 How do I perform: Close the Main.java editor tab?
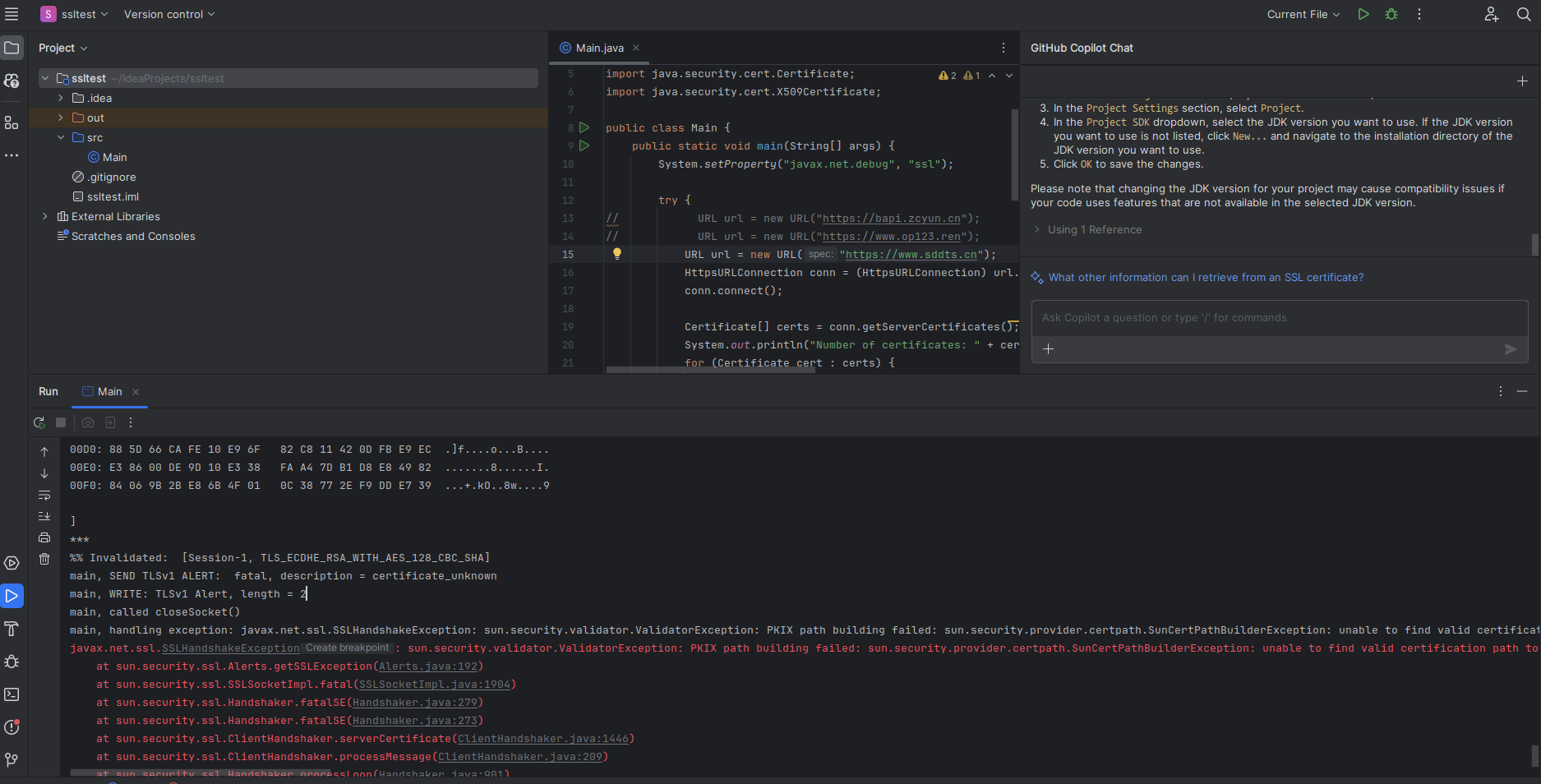tap(636, 48)
